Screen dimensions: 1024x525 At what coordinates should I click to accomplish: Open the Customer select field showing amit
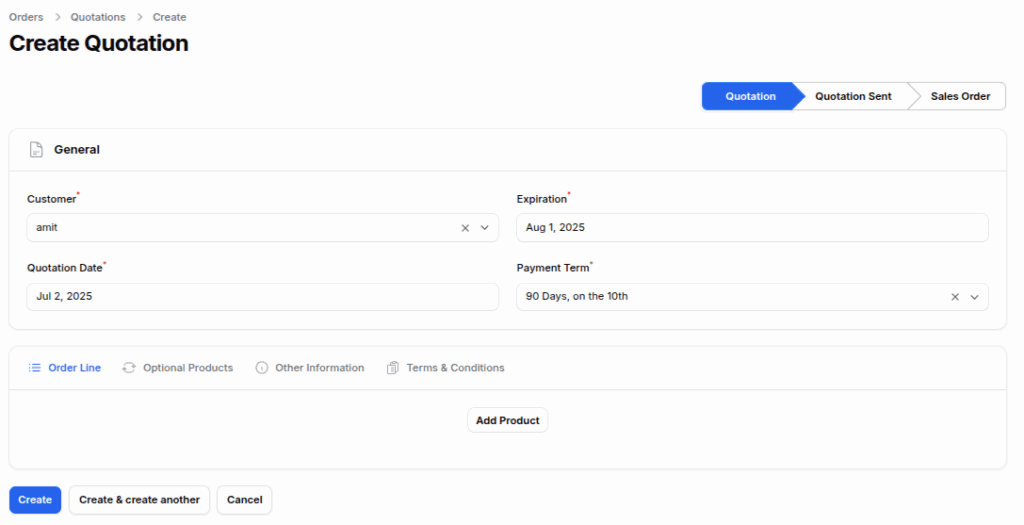click(263, 228)
